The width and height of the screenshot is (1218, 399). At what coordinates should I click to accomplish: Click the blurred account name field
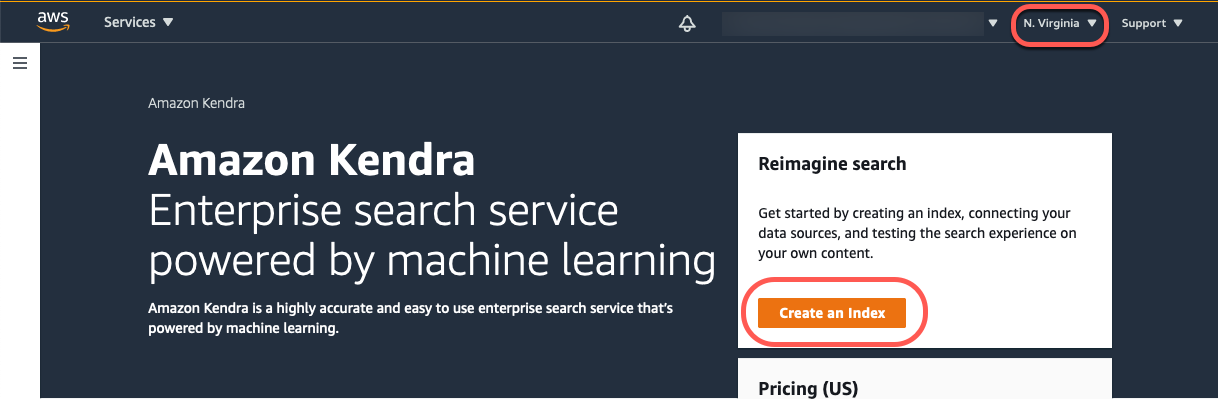(x=853, y=24)
